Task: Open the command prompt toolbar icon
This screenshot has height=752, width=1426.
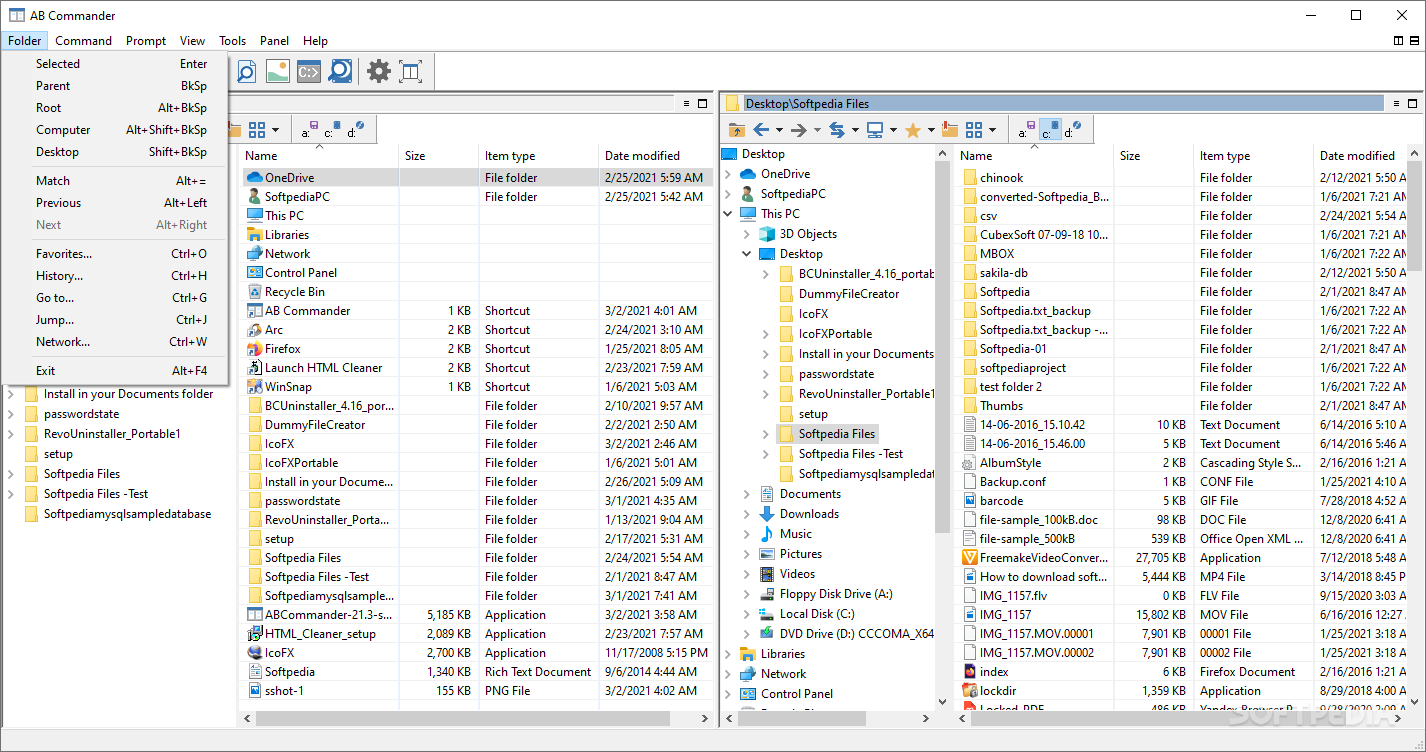Action: click(309, 71)
